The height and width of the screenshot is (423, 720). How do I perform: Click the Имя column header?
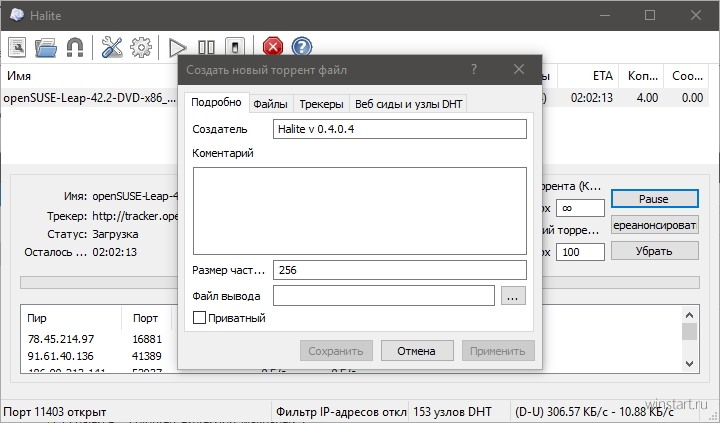(x=90, y=76)
